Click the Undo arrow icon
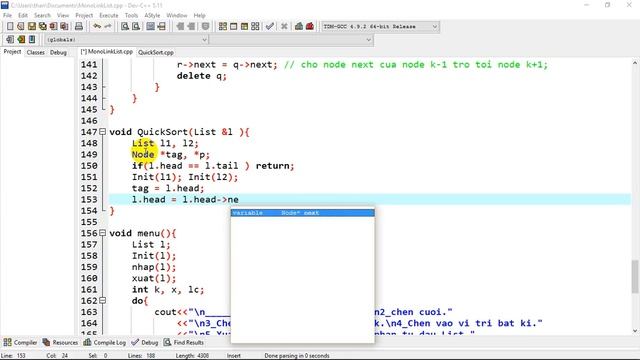640x360 pixels. [x=97, y=27]
